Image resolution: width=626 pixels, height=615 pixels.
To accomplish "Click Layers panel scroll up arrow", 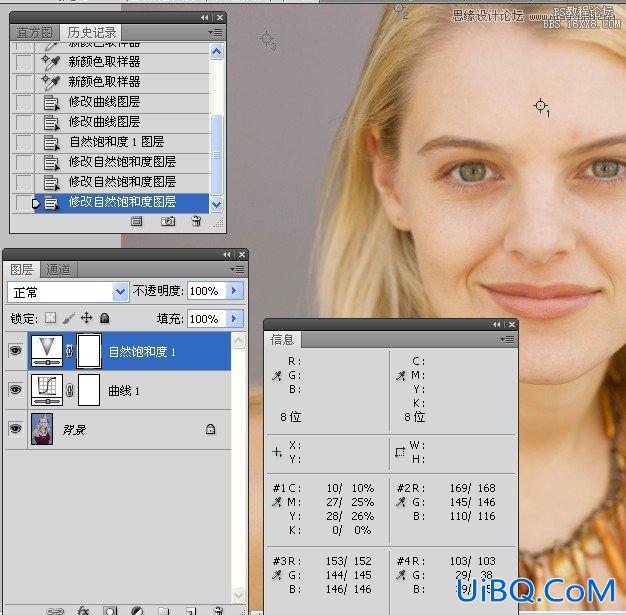I will (238, 341).
